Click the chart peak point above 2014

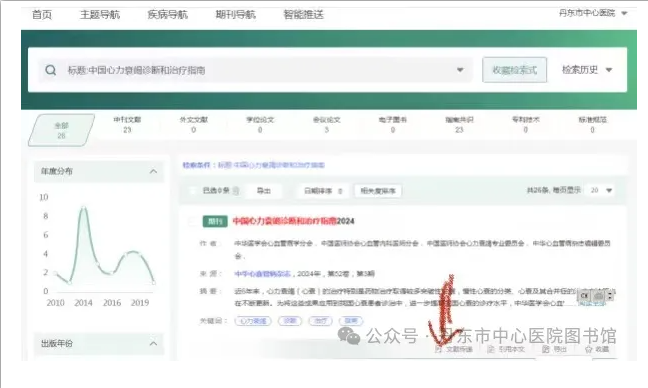[x=83, y=208]
